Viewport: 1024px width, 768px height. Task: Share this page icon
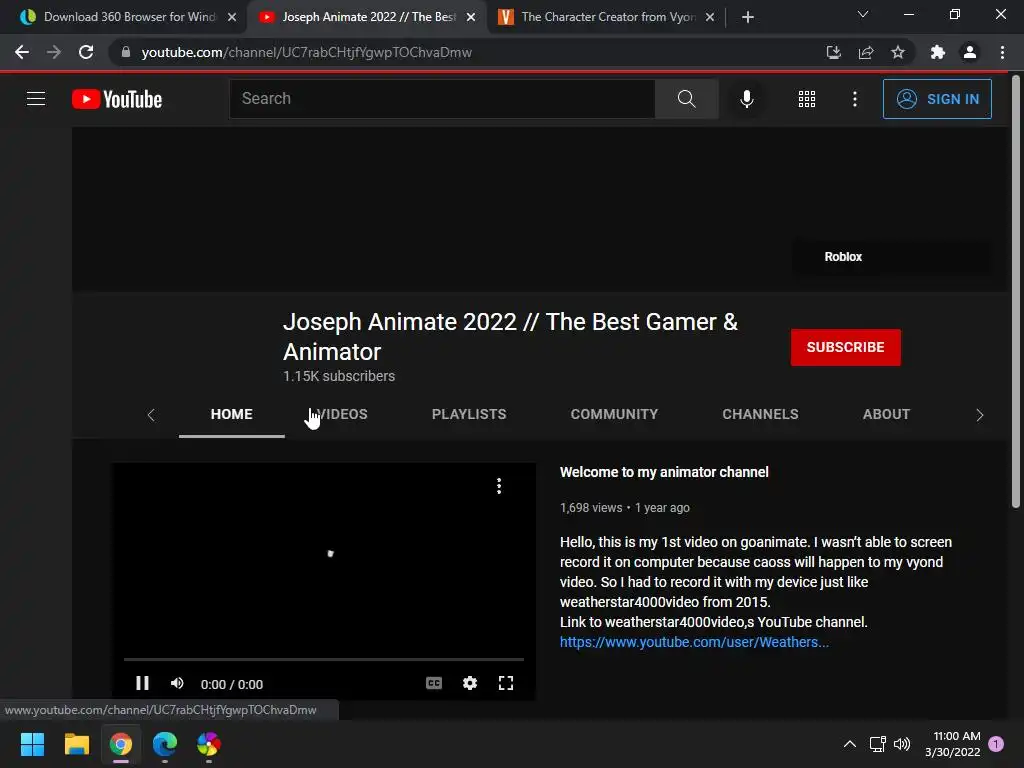click(866, 52)
